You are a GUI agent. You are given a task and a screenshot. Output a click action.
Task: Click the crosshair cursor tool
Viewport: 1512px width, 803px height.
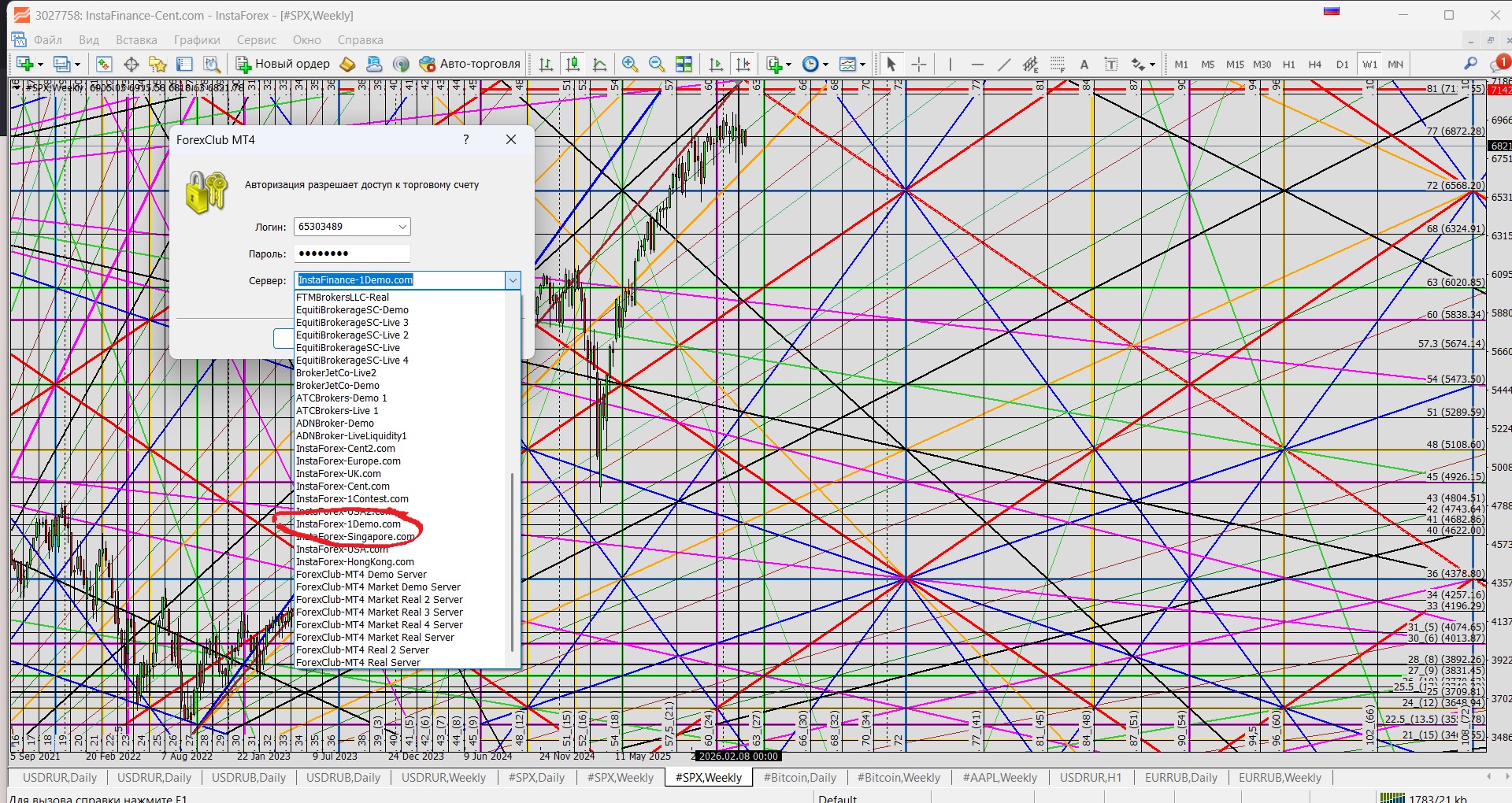coord(918,65)
